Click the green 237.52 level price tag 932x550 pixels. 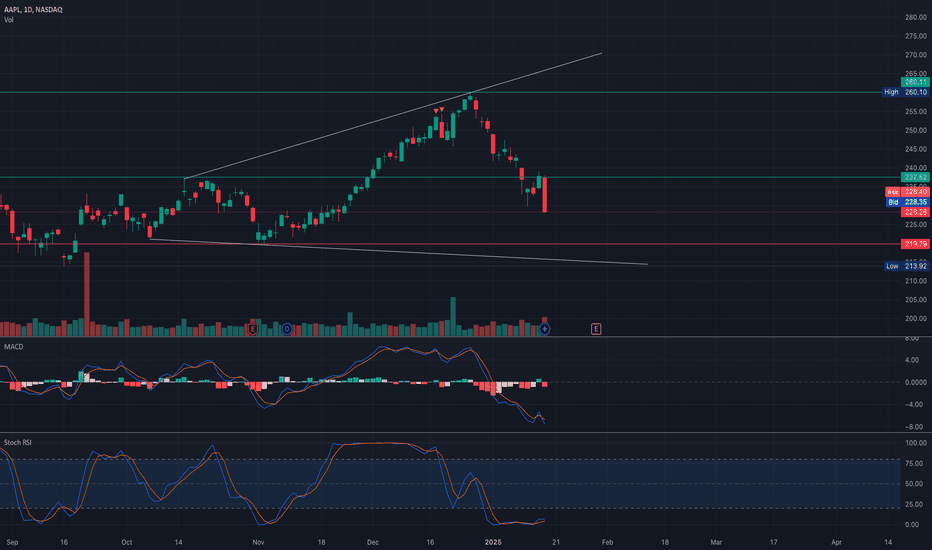tap(915, 177)
